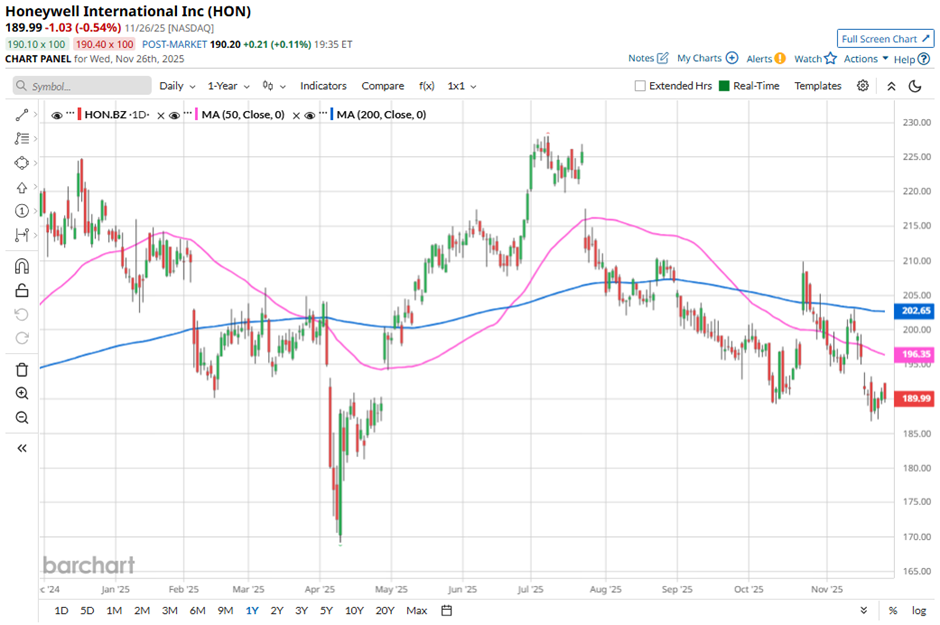Hide the MA (50, Close, 0) line

click(x=175, y=115)
